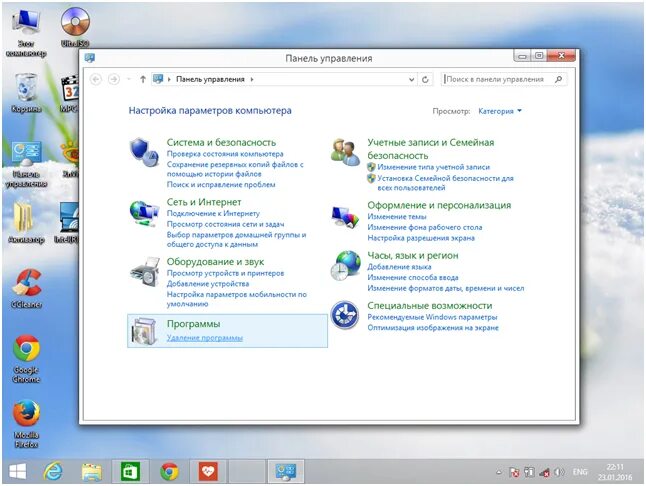
Task: Open Hardware and Sound printer icon
Action: pyautogui.click(x=145, y=272)
